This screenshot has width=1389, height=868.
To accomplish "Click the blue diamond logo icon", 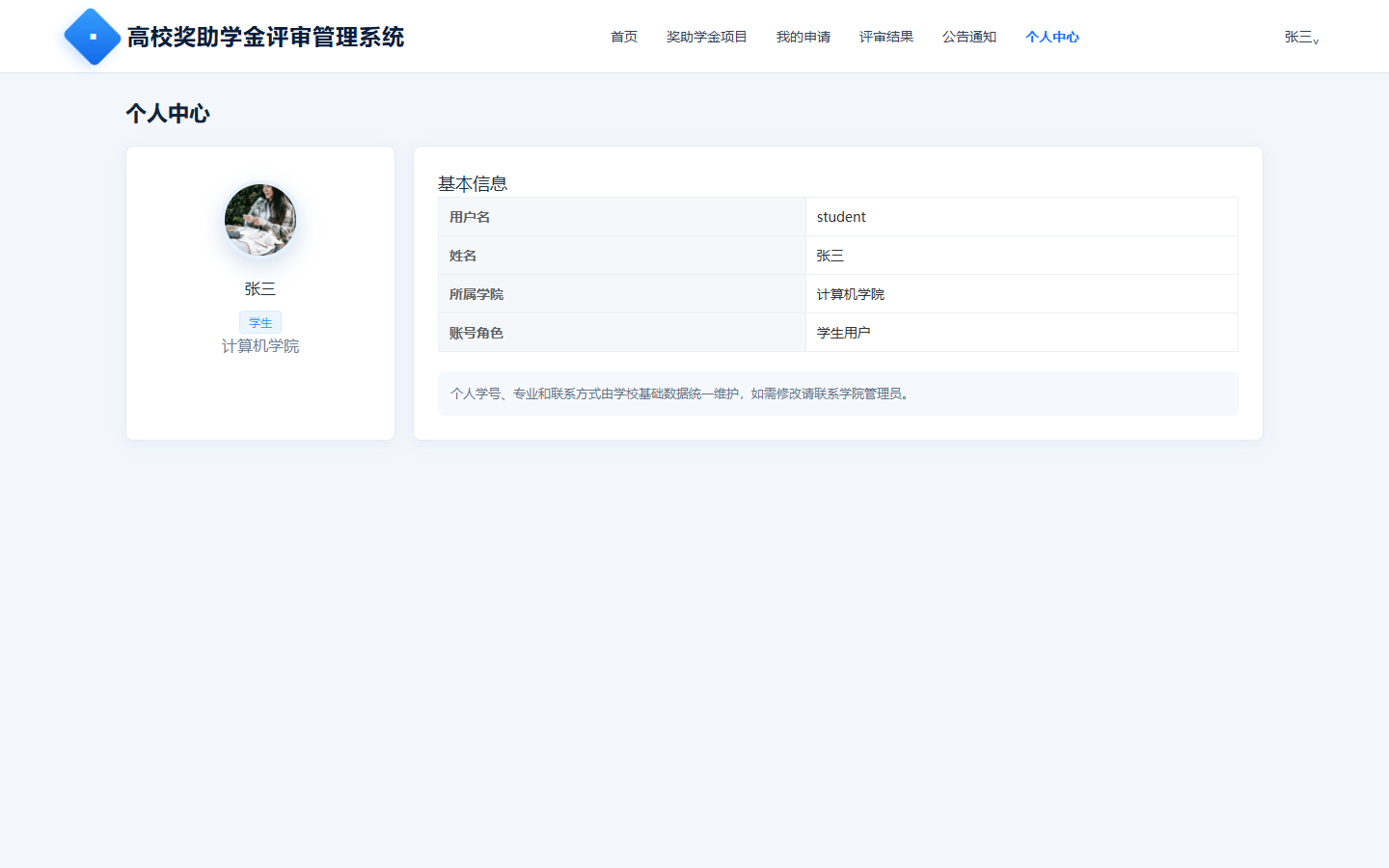I will pos(93,37).
